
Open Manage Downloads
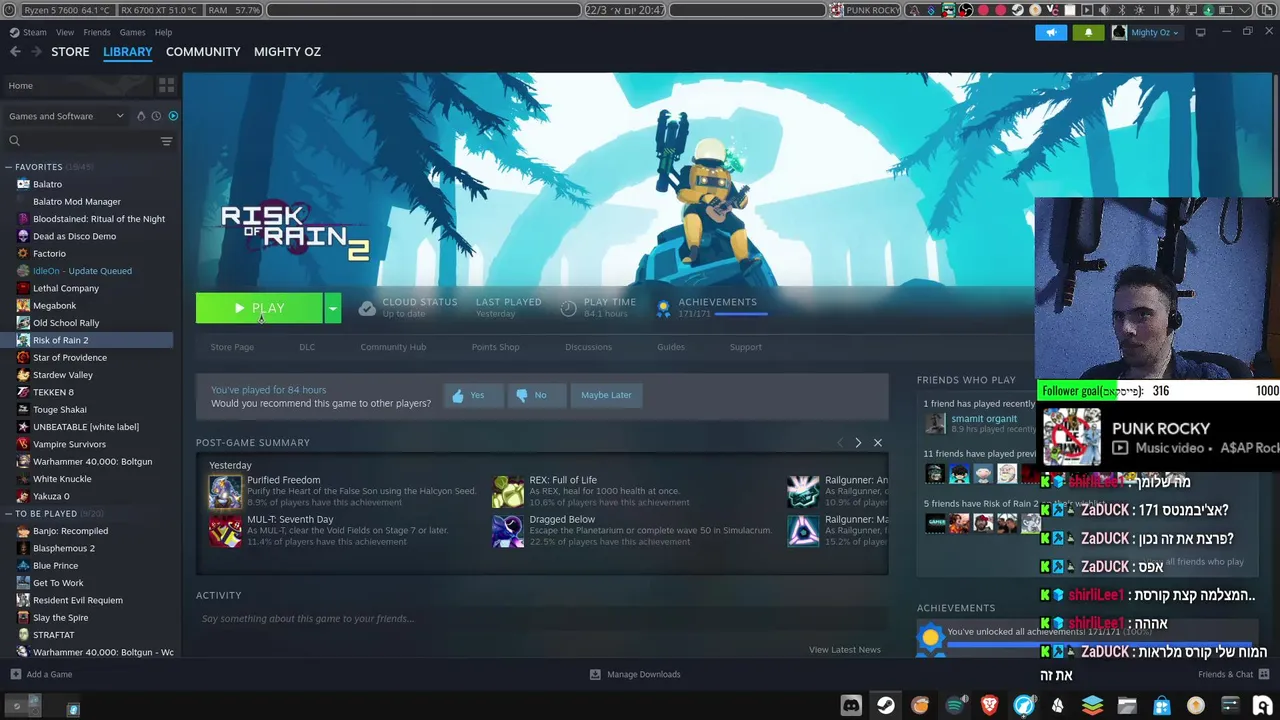click(x=635, y=674)
